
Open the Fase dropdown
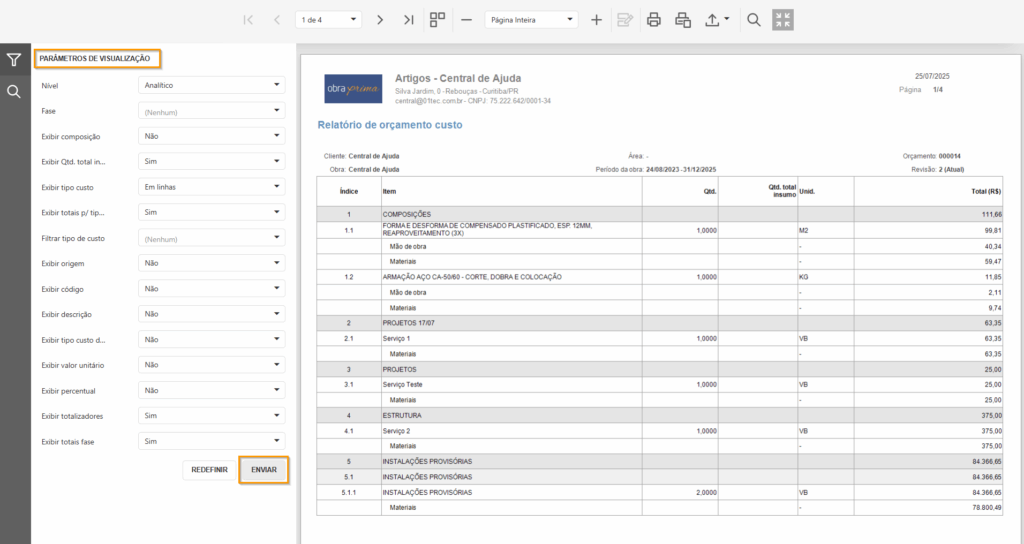[212, 111]
